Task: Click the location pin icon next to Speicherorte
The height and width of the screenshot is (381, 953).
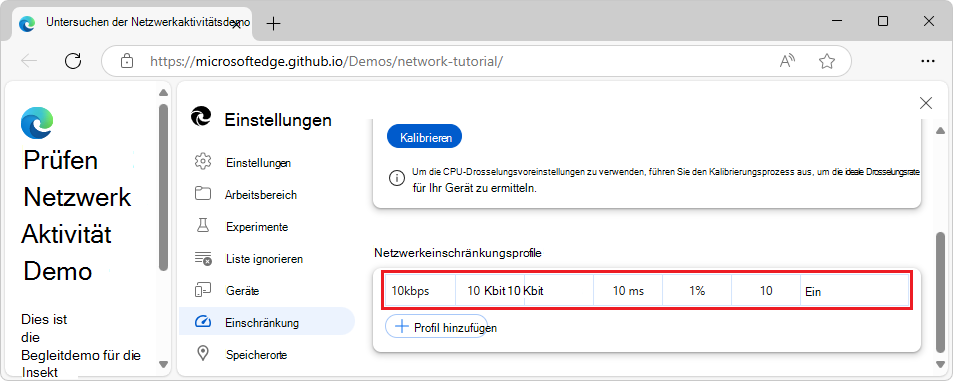Action: point(202,354)
